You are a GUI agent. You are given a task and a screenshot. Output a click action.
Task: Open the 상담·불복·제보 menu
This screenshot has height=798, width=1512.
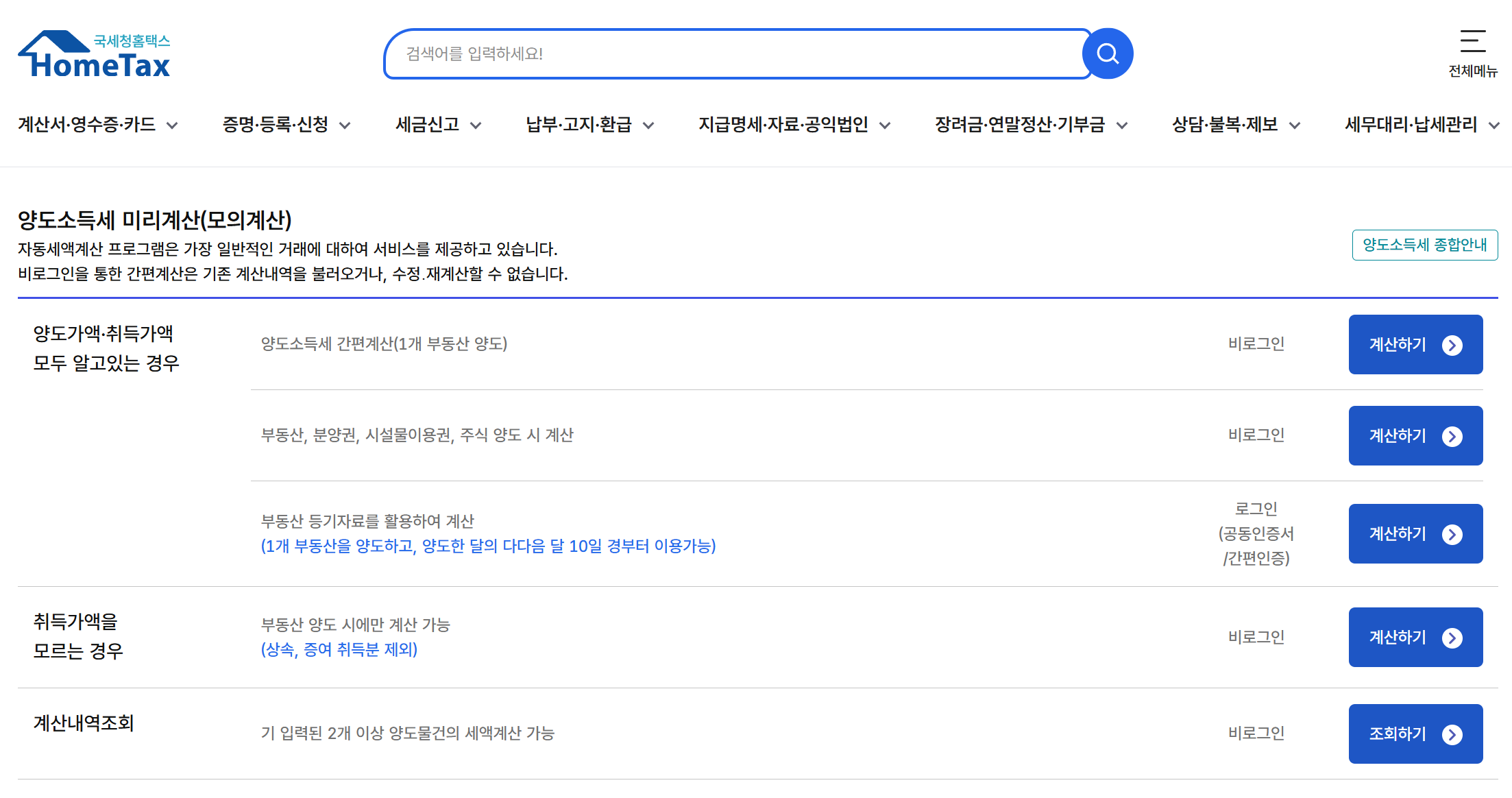coord(1225,125)
